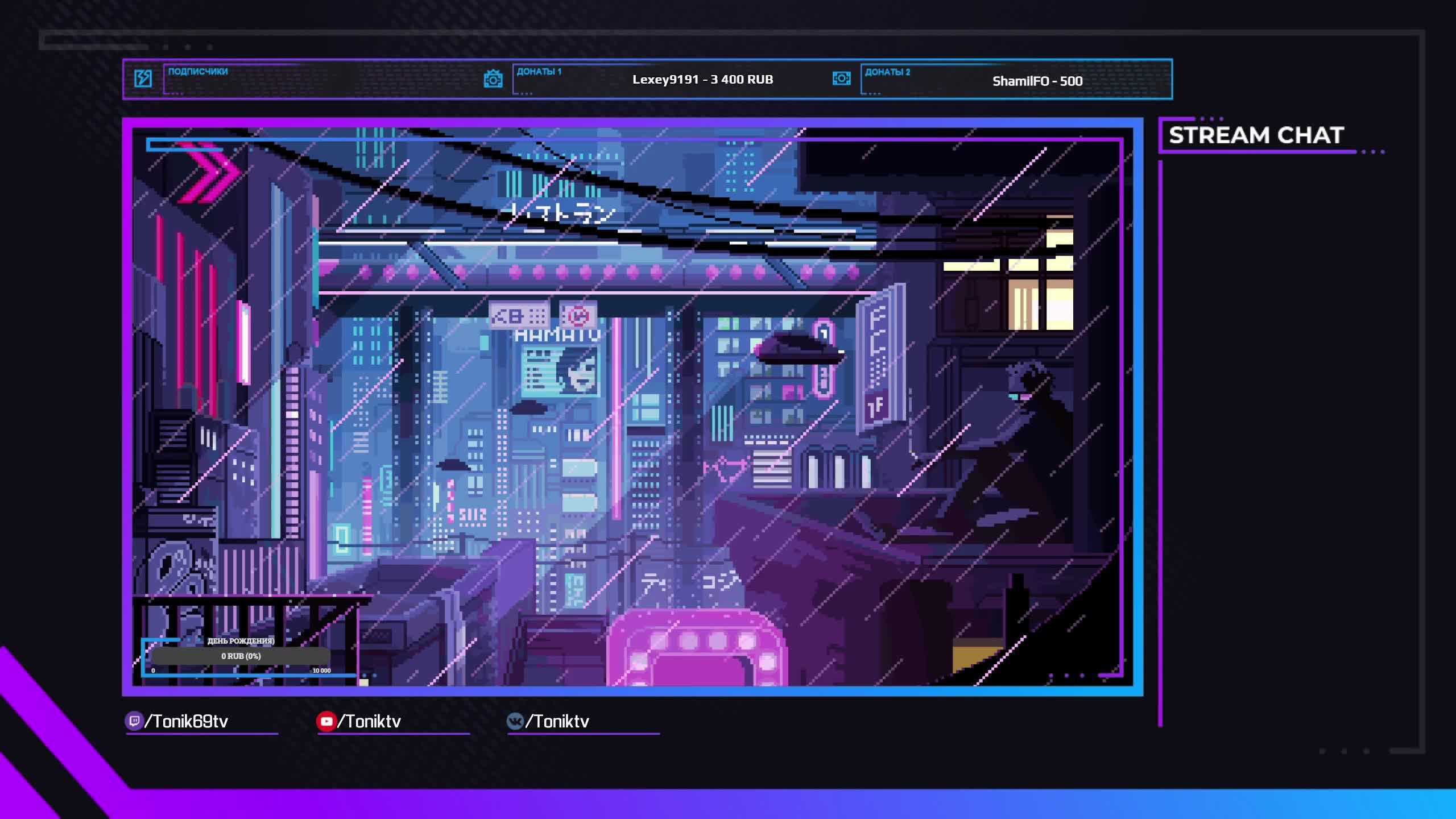Click the ПОДПИСЧИКИ label
Viewport: 1456px width, 819px height.
(x=198, y=72)
